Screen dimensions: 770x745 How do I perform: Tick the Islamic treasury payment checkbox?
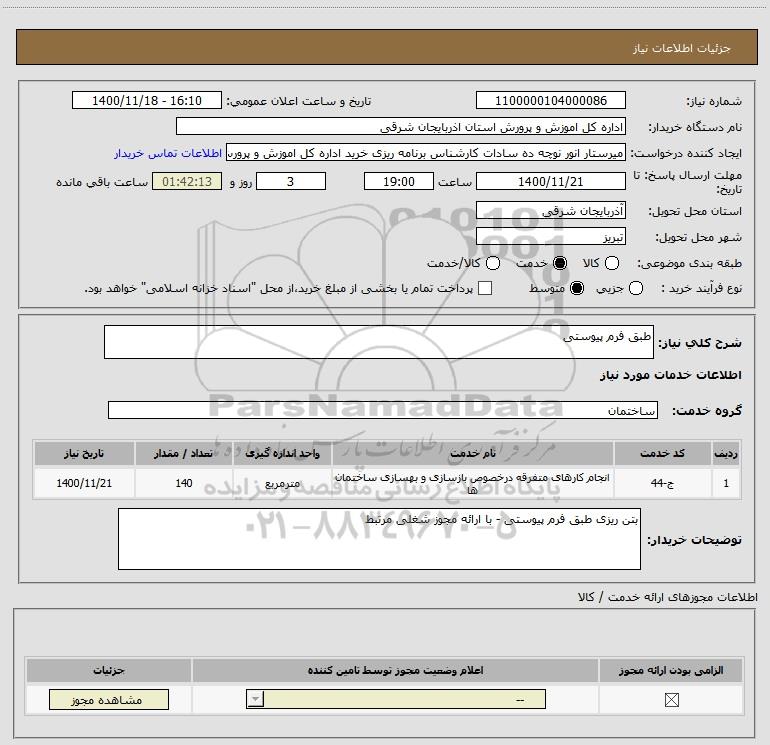pos(485,288)
